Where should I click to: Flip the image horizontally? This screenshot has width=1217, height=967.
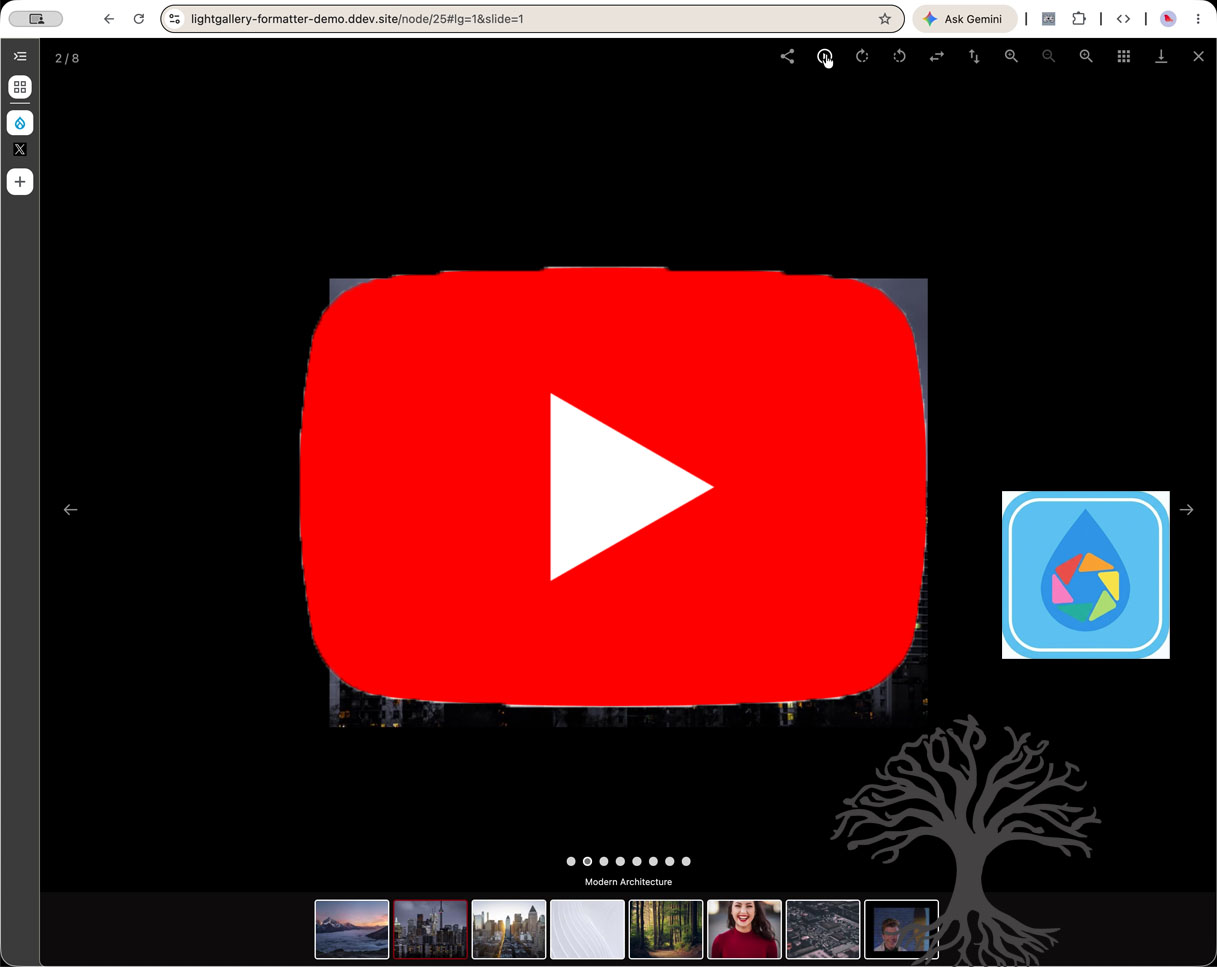[x=937, y=57]
